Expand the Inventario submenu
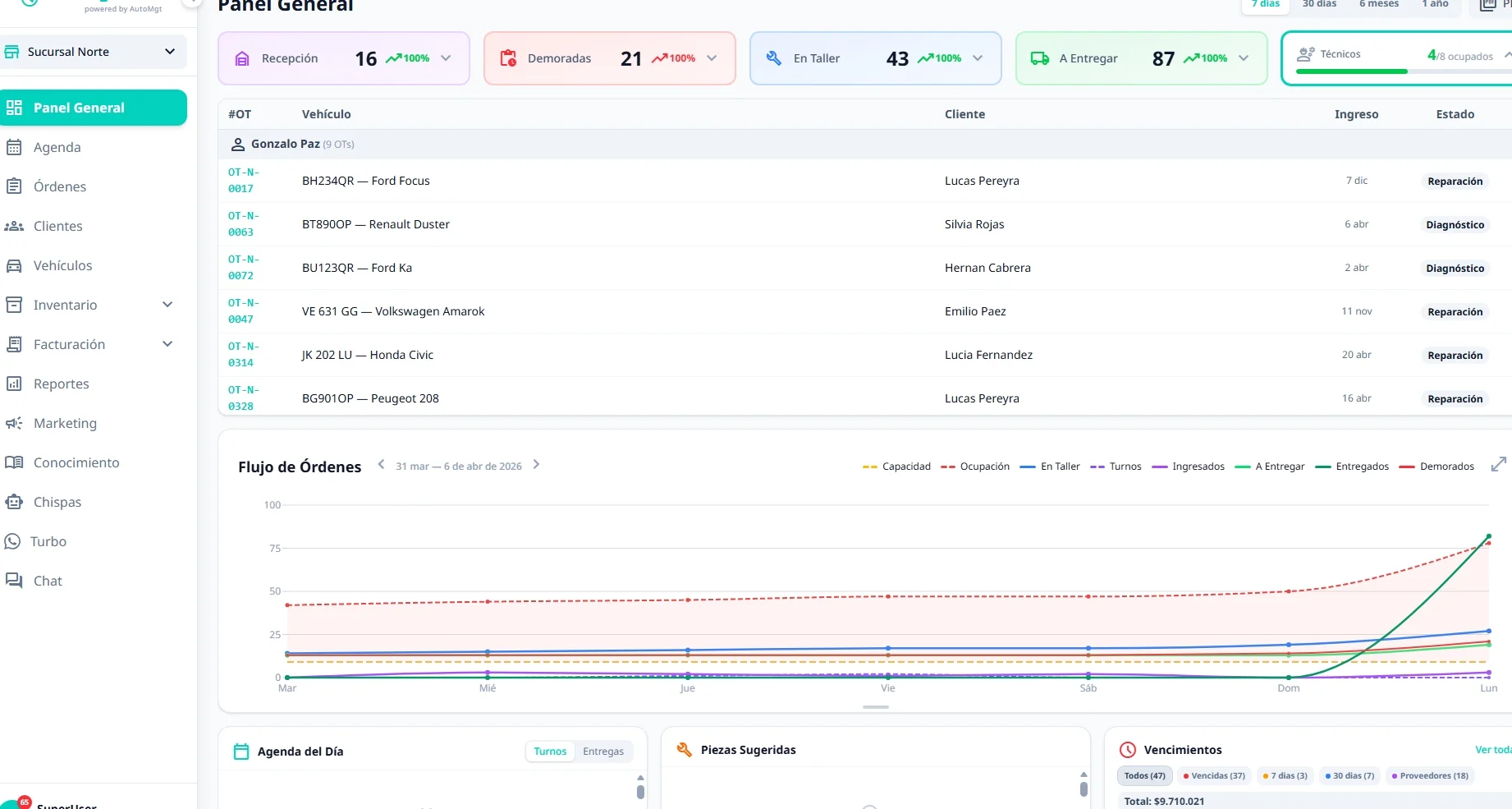 point(167,305)
